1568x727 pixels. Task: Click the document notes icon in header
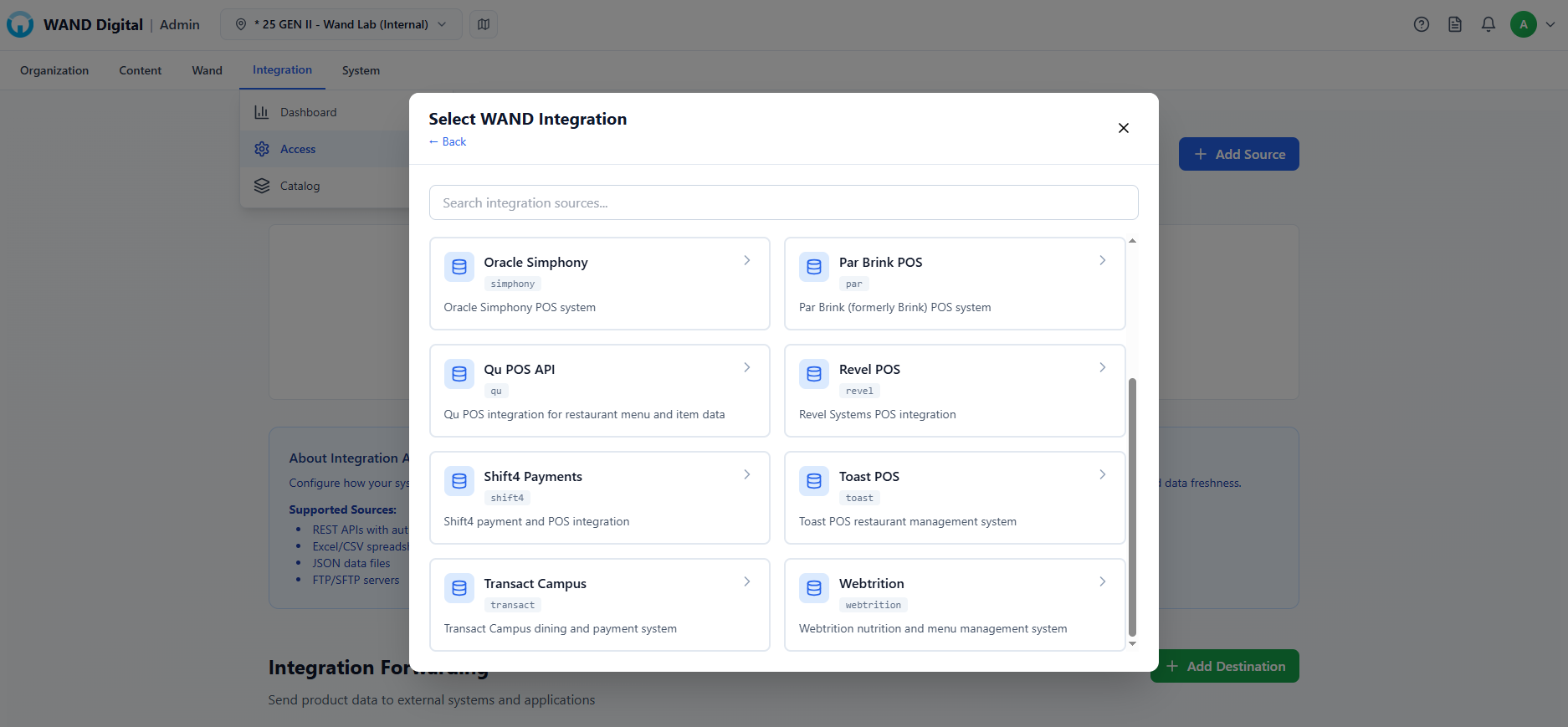[x=1454, y=24]
